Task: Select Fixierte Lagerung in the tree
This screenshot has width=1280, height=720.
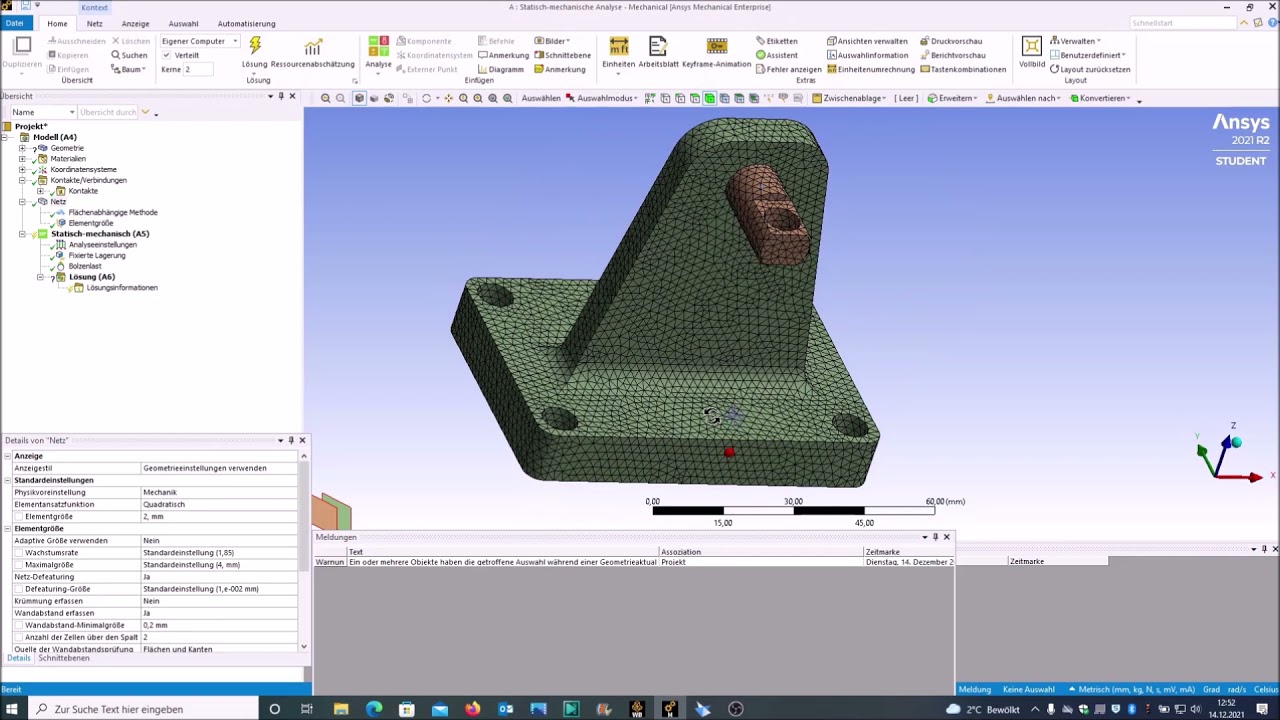Action: point(97,255)
